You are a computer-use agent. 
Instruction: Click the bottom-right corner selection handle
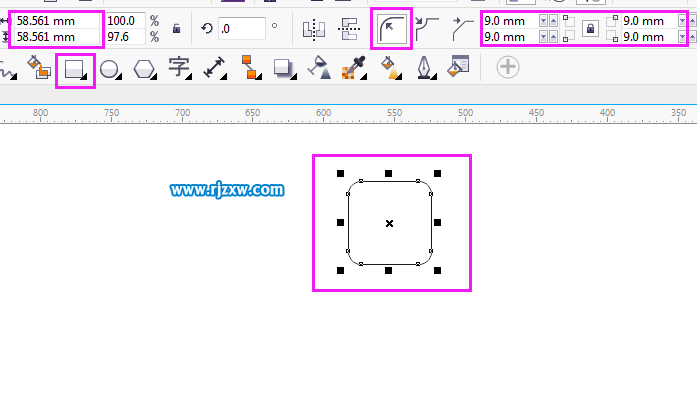(x=437, y=270)
